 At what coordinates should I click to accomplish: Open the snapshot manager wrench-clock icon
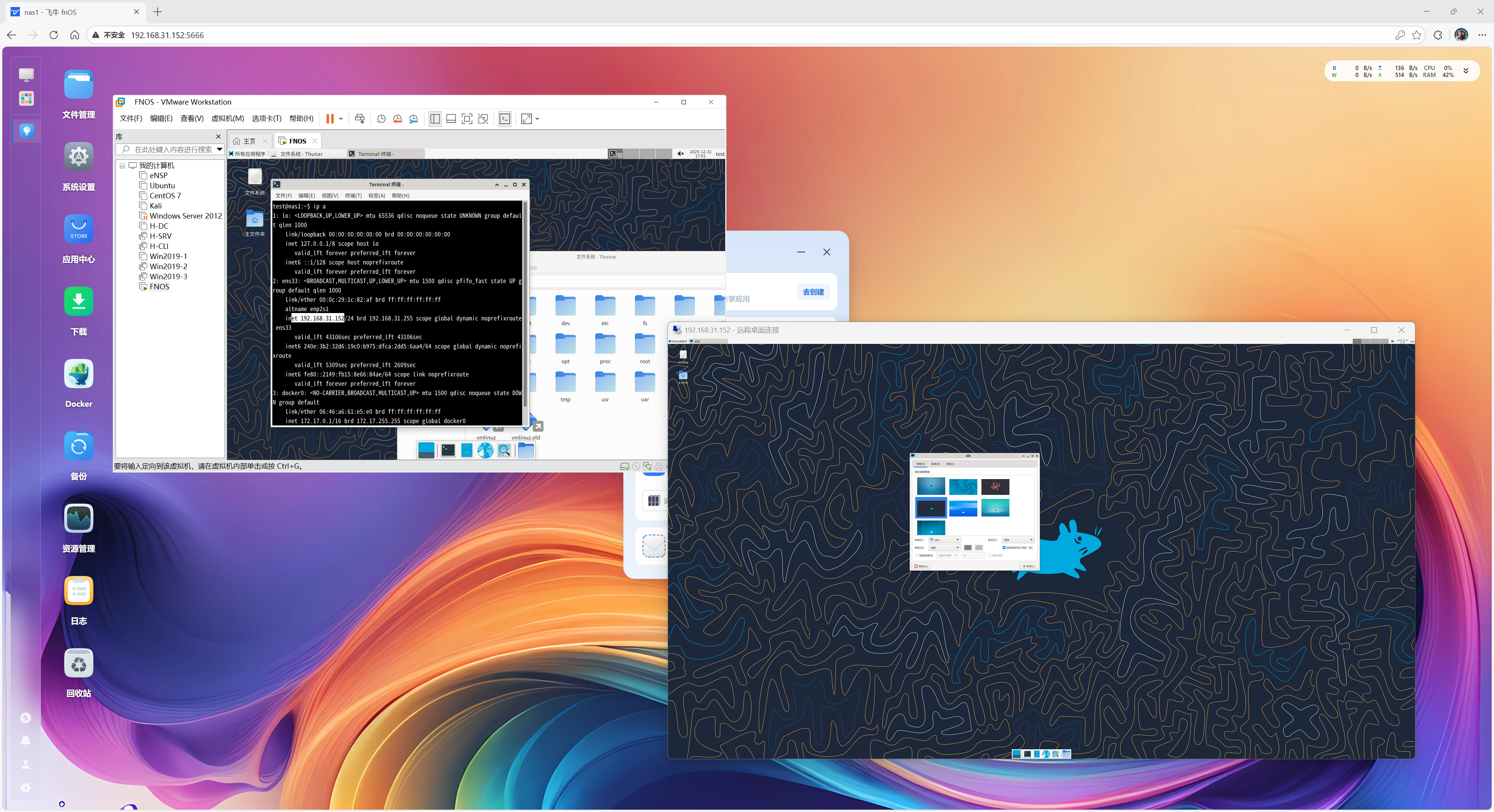pos(414,119)
